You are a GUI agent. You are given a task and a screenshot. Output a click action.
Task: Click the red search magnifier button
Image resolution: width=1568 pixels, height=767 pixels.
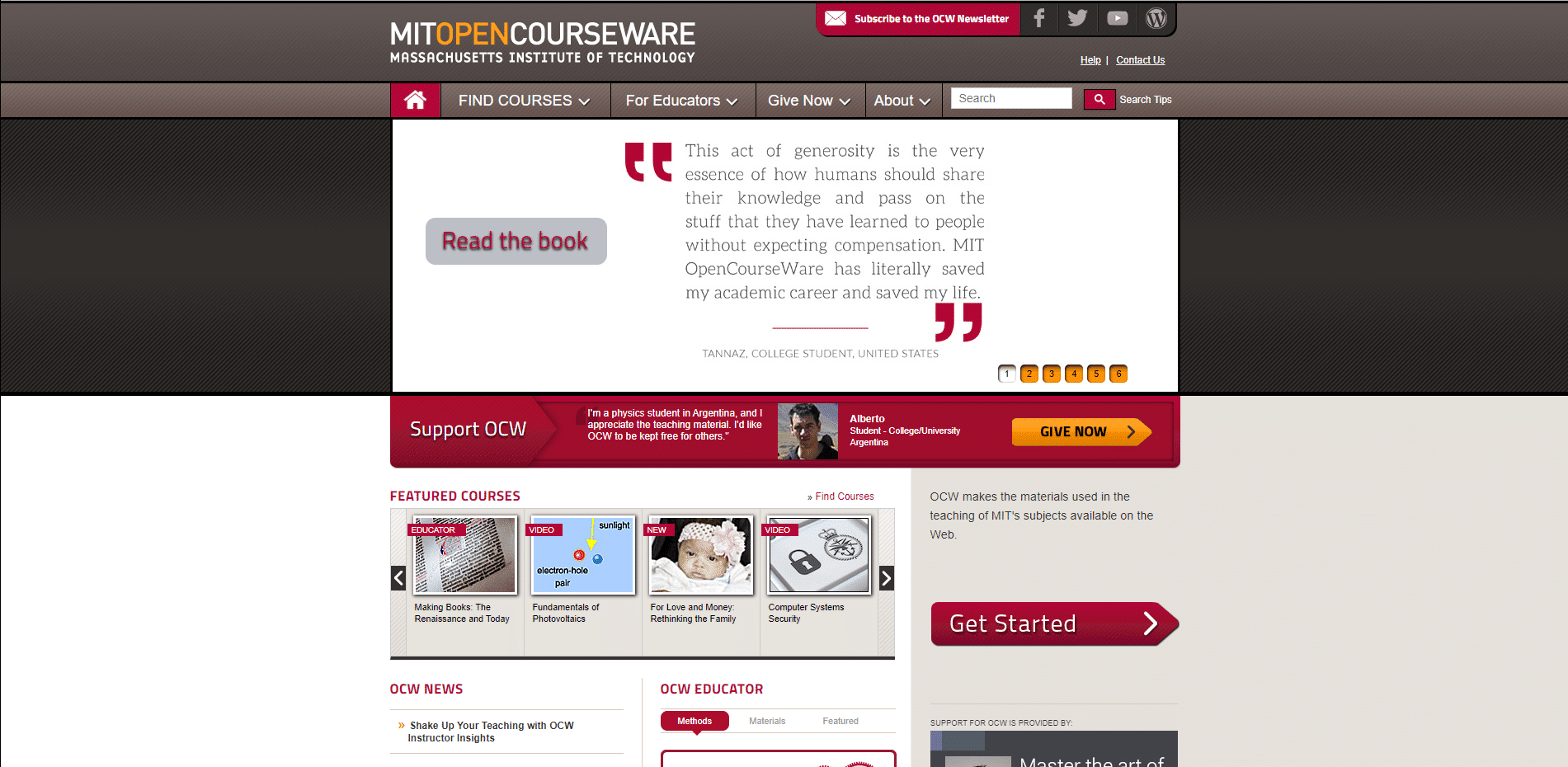1099,99
